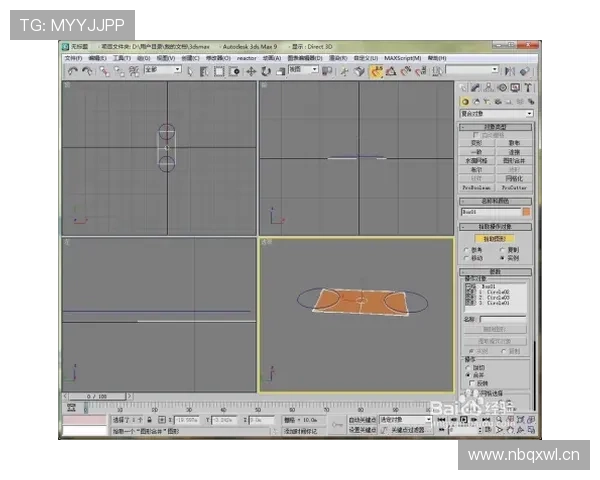
Task: Click the Undo arrow in main toolbar
Action: pyautogui.click(x=72, y=71)
